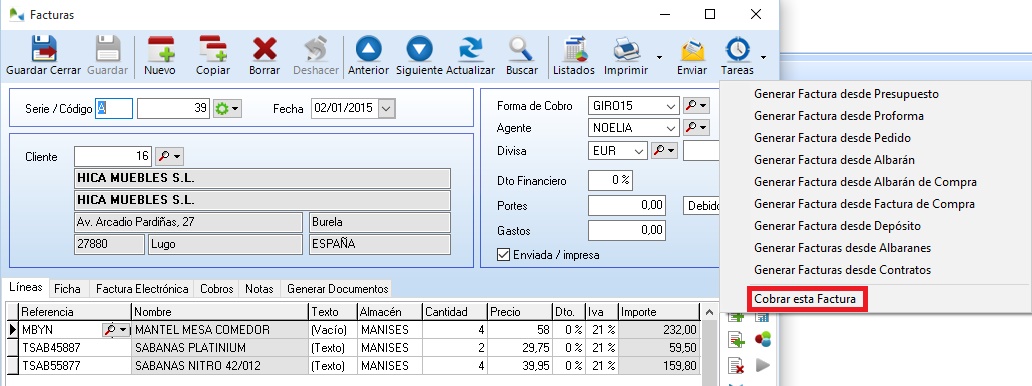The width and height of the screenshot is (1032, 386).
Task: Open the Generar Documentos tab
Action: coord(338,289)
